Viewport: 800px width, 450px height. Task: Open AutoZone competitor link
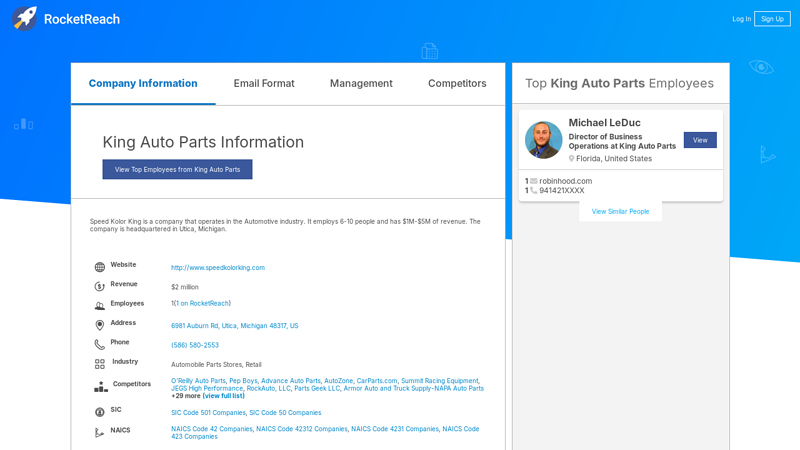(x=339, y=381)
